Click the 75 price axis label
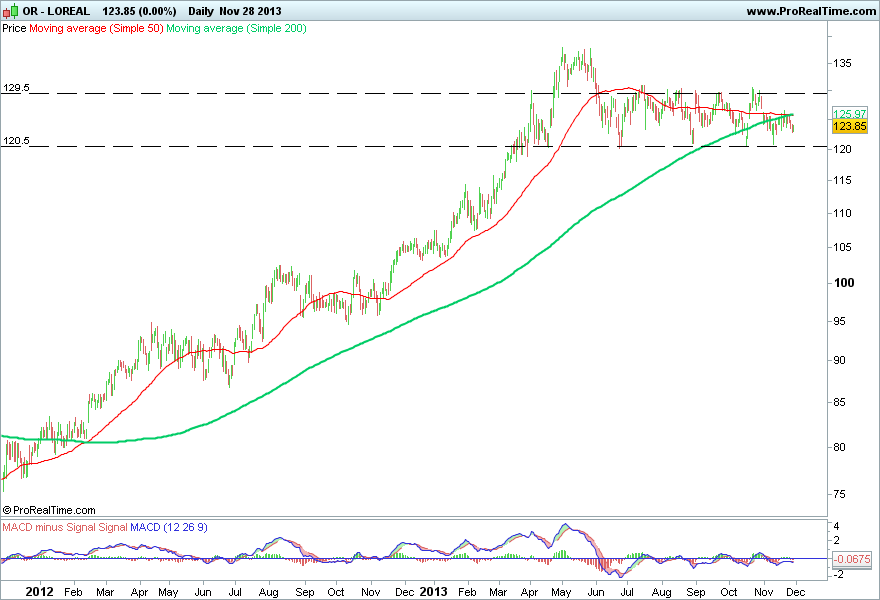 [839, 494]
